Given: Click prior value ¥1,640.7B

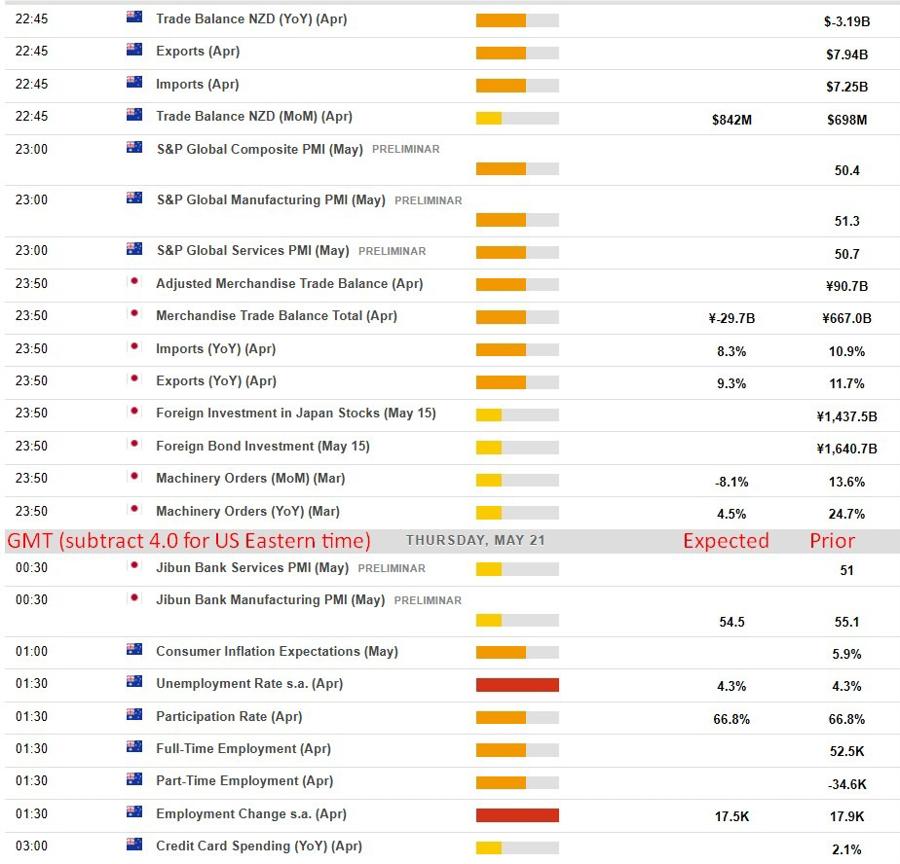Looking at the screenshot, I should pyautogui.click(x=847, y=449).
